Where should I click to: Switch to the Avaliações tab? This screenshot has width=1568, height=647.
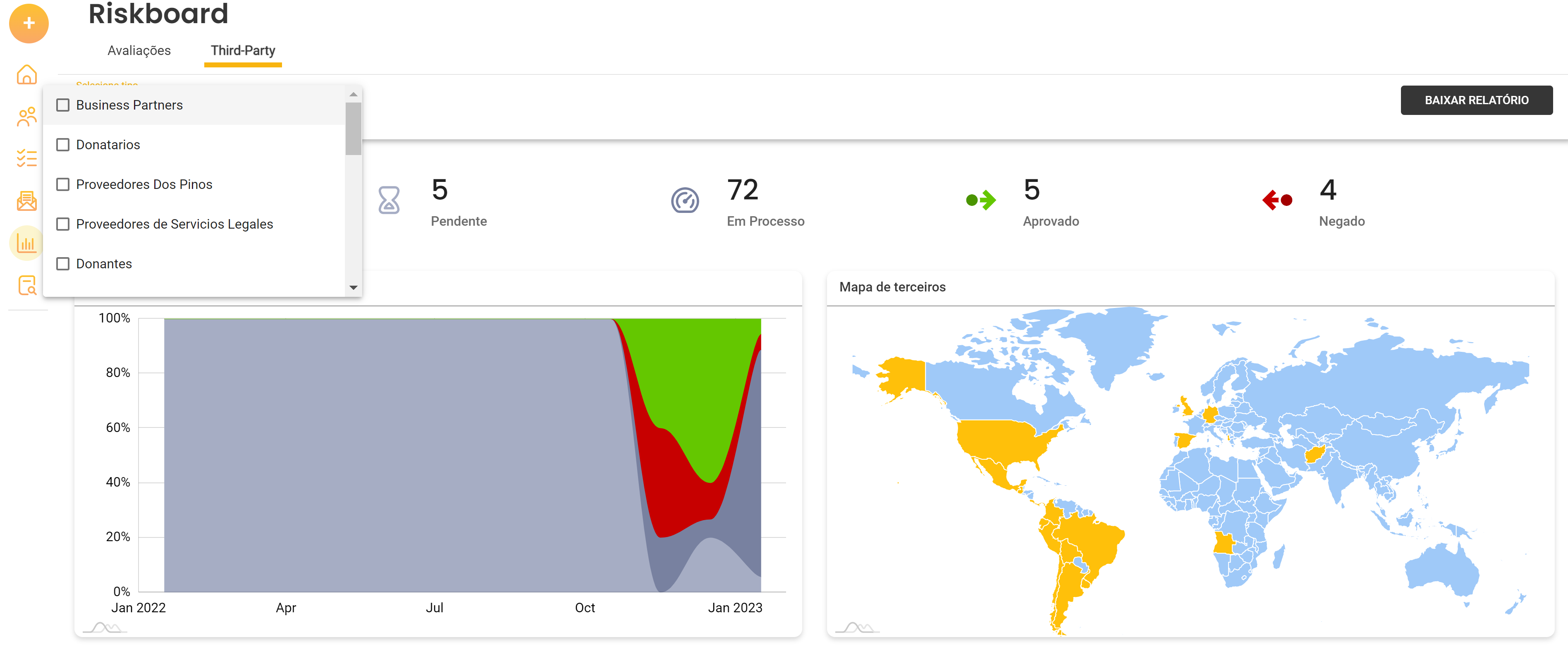point(139,50)
